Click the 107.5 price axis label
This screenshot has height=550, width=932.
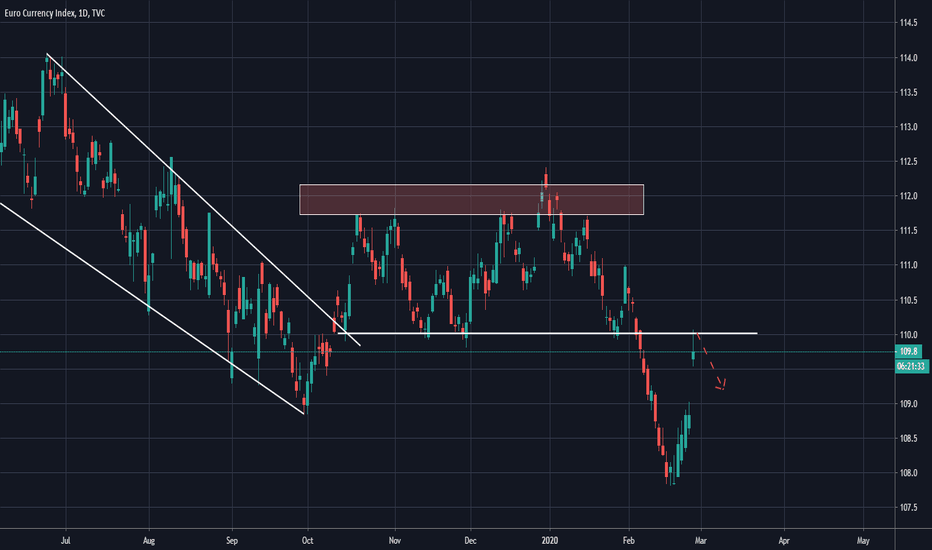point(908,508)
